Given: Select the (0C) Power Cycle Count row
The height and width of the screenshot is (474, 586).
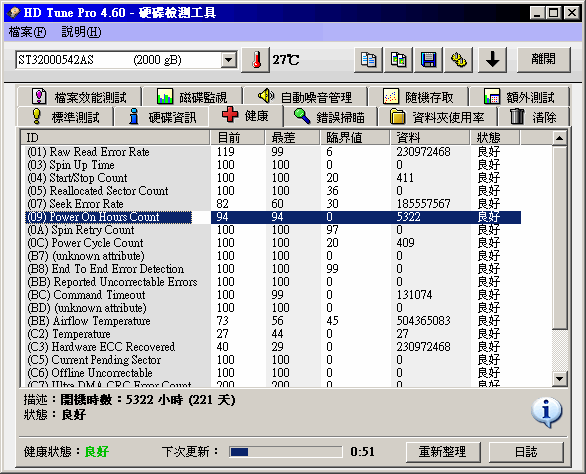Looking at the screenshot, I should 273,243.
